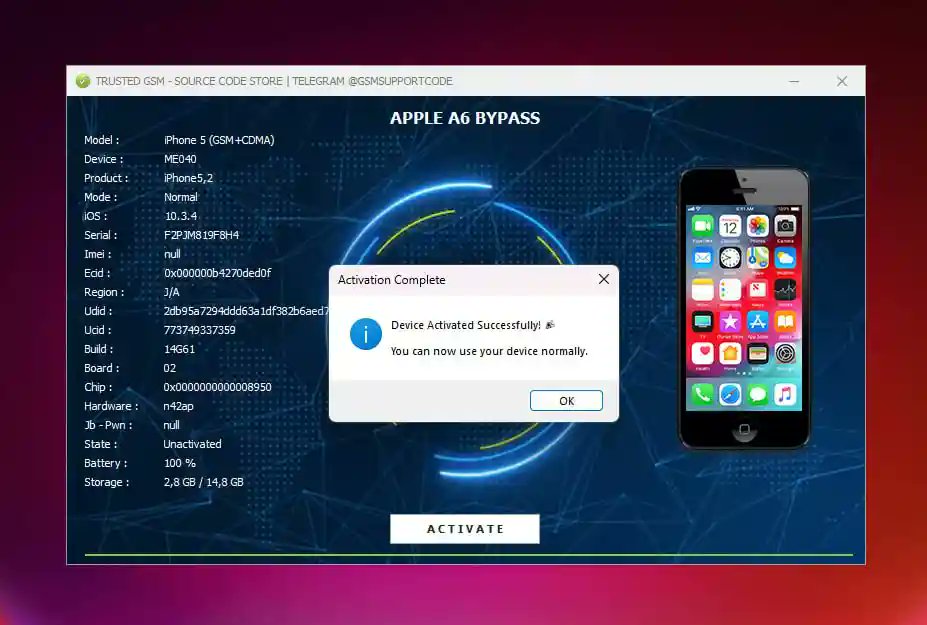Select chip value '0x0000000000008950'
Viewport: 927px width, 625px height.
click(x=218, y=387)
